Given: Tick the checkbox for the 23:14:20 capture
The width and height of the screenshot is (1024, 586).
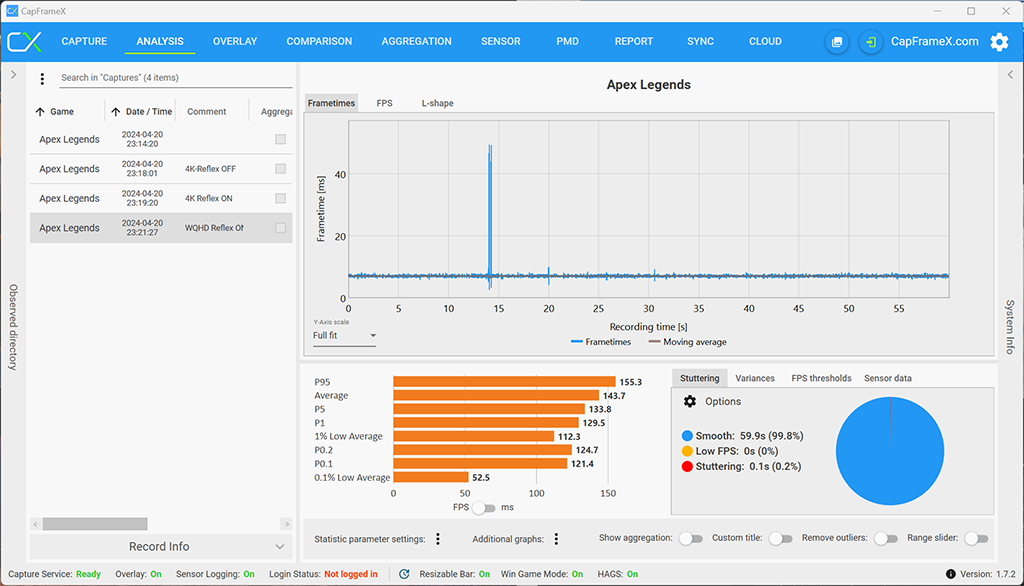Looking at the screenshot, I should [x=281, y=139].
